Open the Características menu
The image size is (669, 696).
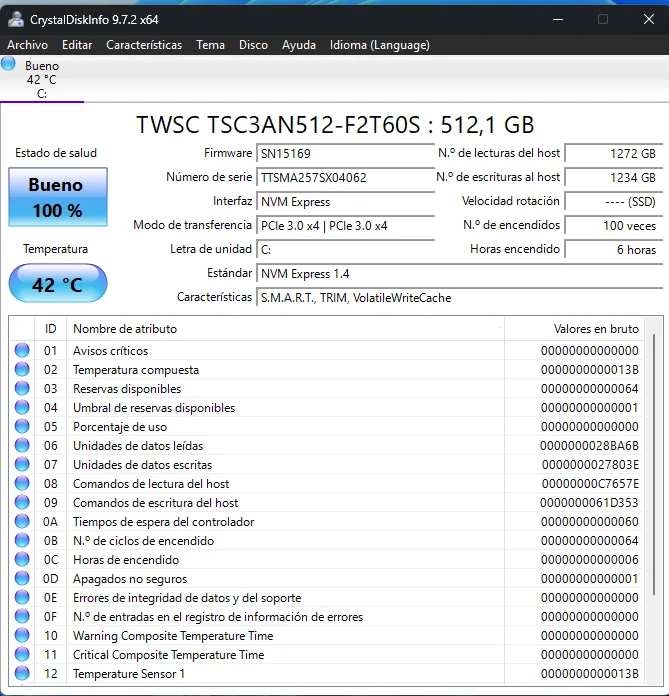point(144,45)
